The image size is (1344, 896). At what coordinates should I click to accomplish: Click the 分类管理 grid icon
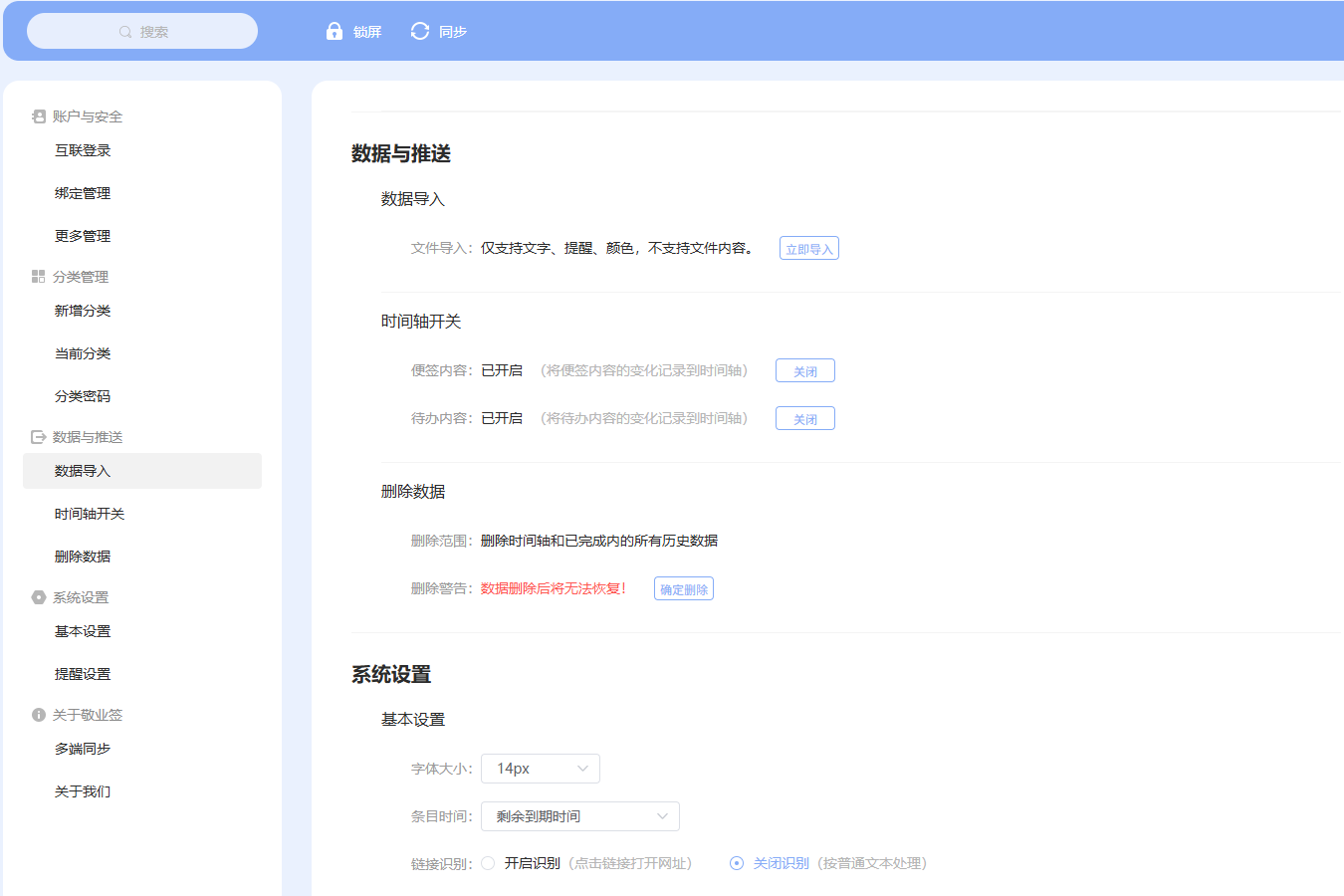coord(37,276)
